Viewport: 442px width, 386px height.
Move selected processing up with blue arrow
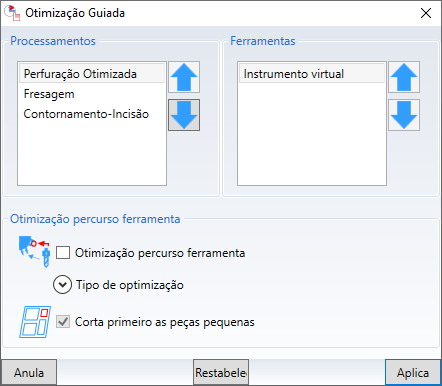(x=184, y=77)
